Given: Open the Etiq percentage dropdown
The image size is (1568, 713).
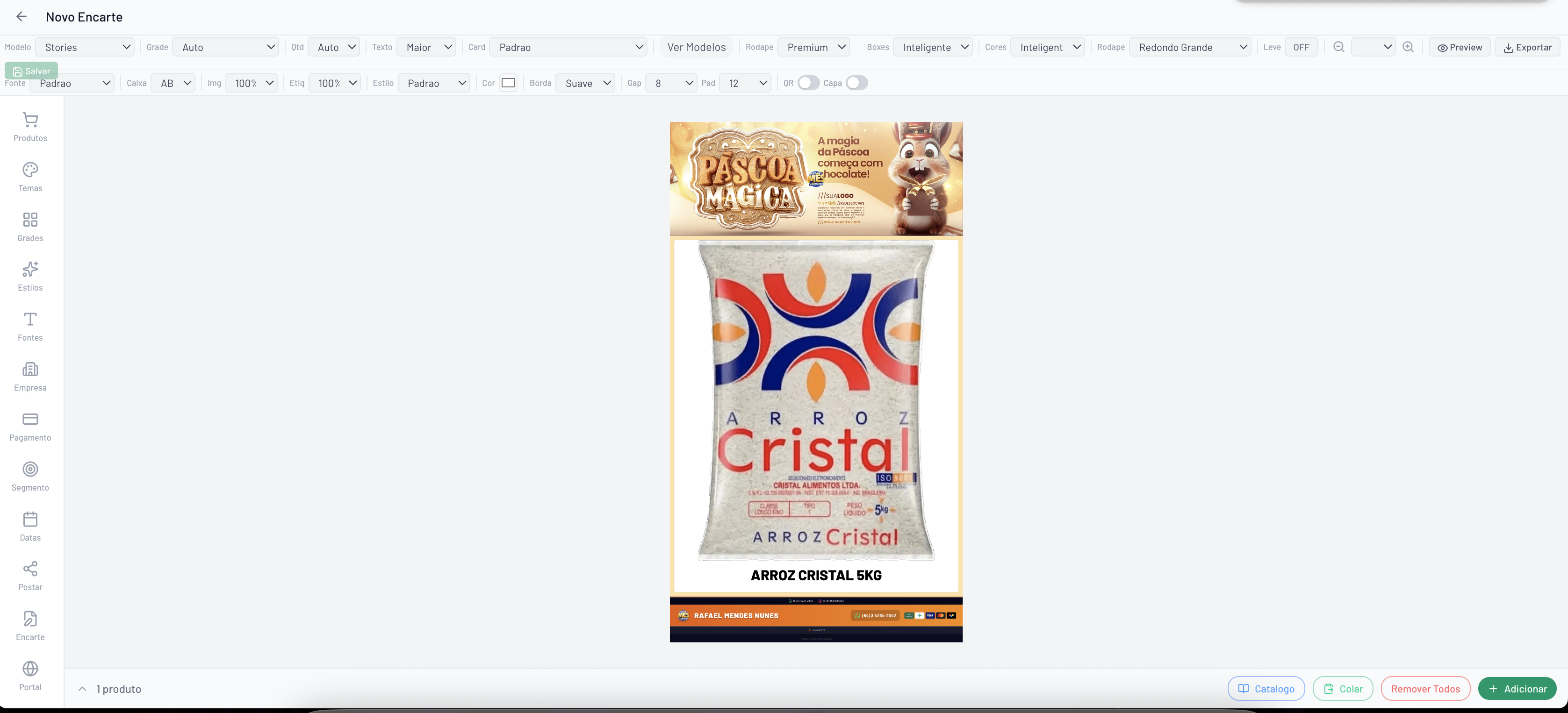Looking at the screenshot, I should pyautogui.click(x=335, y=83).
